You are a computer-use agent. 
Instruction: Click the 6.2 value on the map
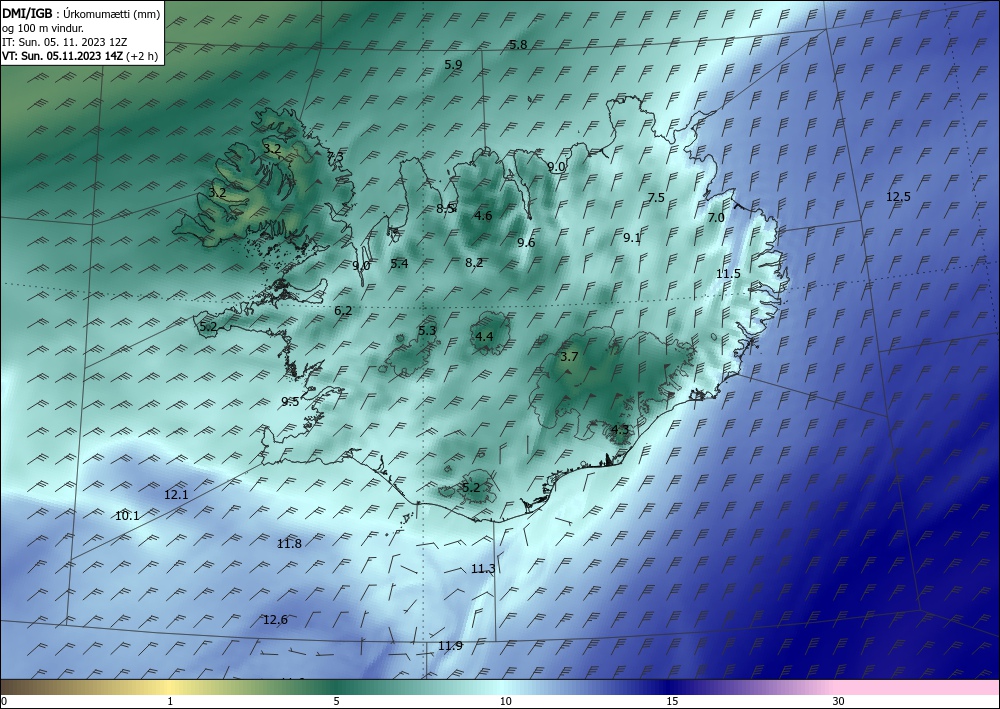pos(343,311)
